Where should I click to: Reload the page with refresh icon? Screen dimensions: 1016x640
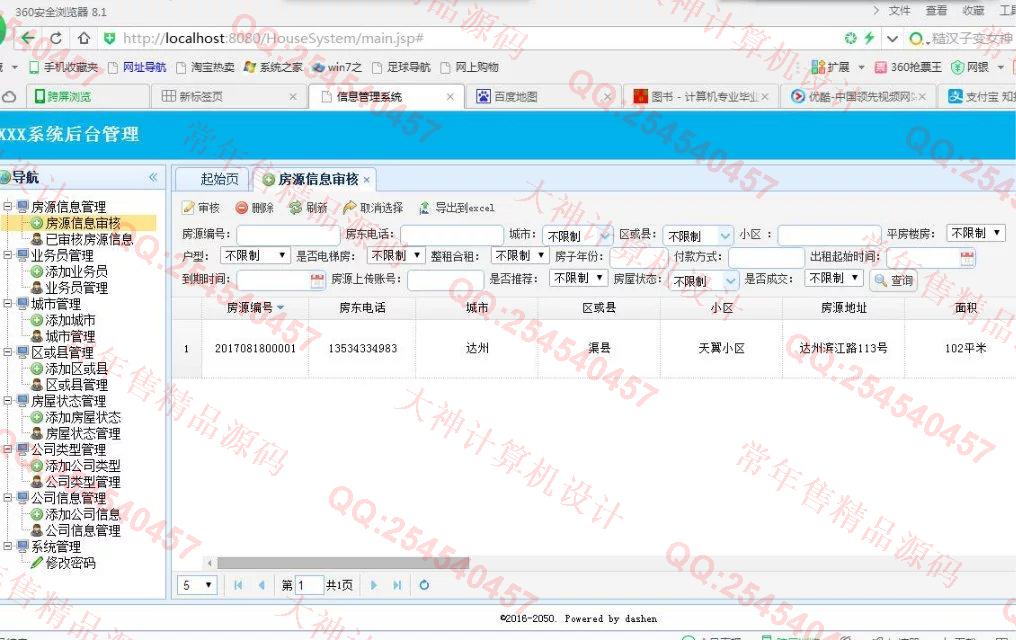56,38
